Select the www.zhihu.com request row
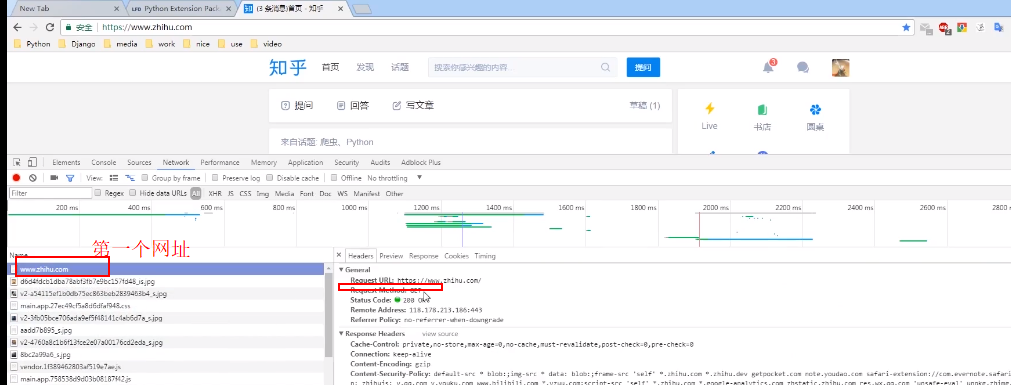The image size is (1011, 385). pos(166,269)
